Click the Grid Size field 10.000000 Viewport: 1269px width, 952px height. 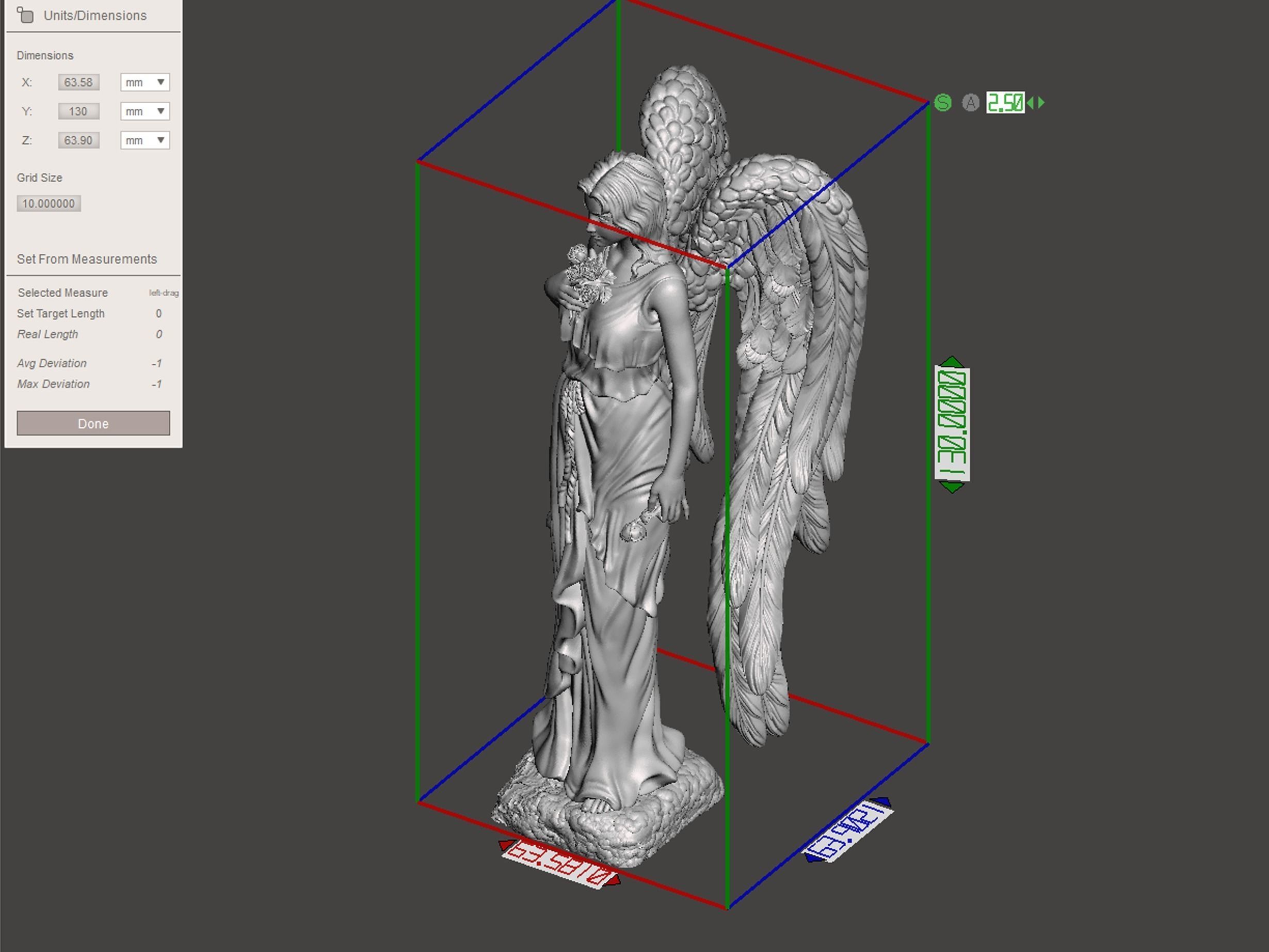[49, 204]
